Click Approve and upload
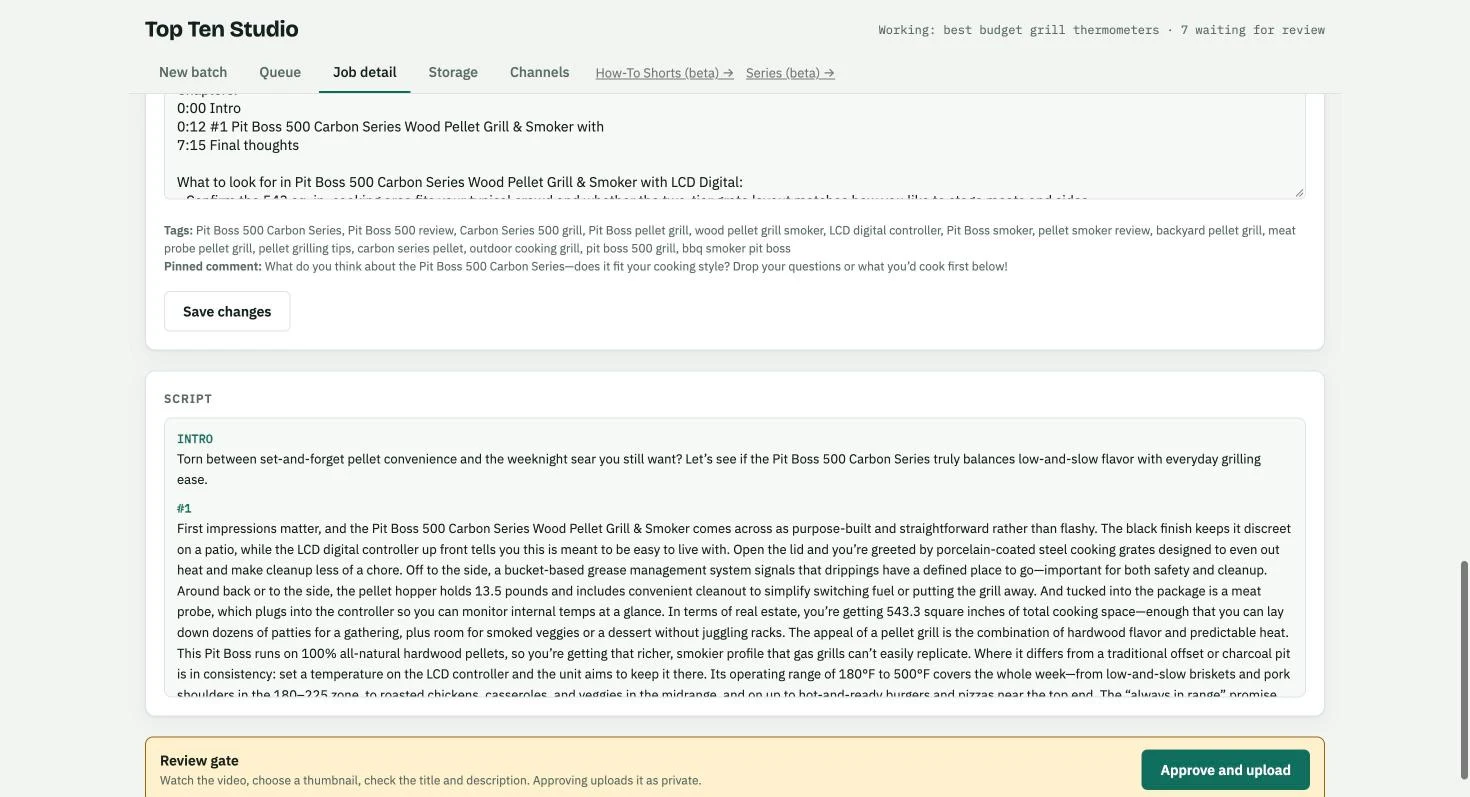1470x797 pixels. [x=1225, y=770]
